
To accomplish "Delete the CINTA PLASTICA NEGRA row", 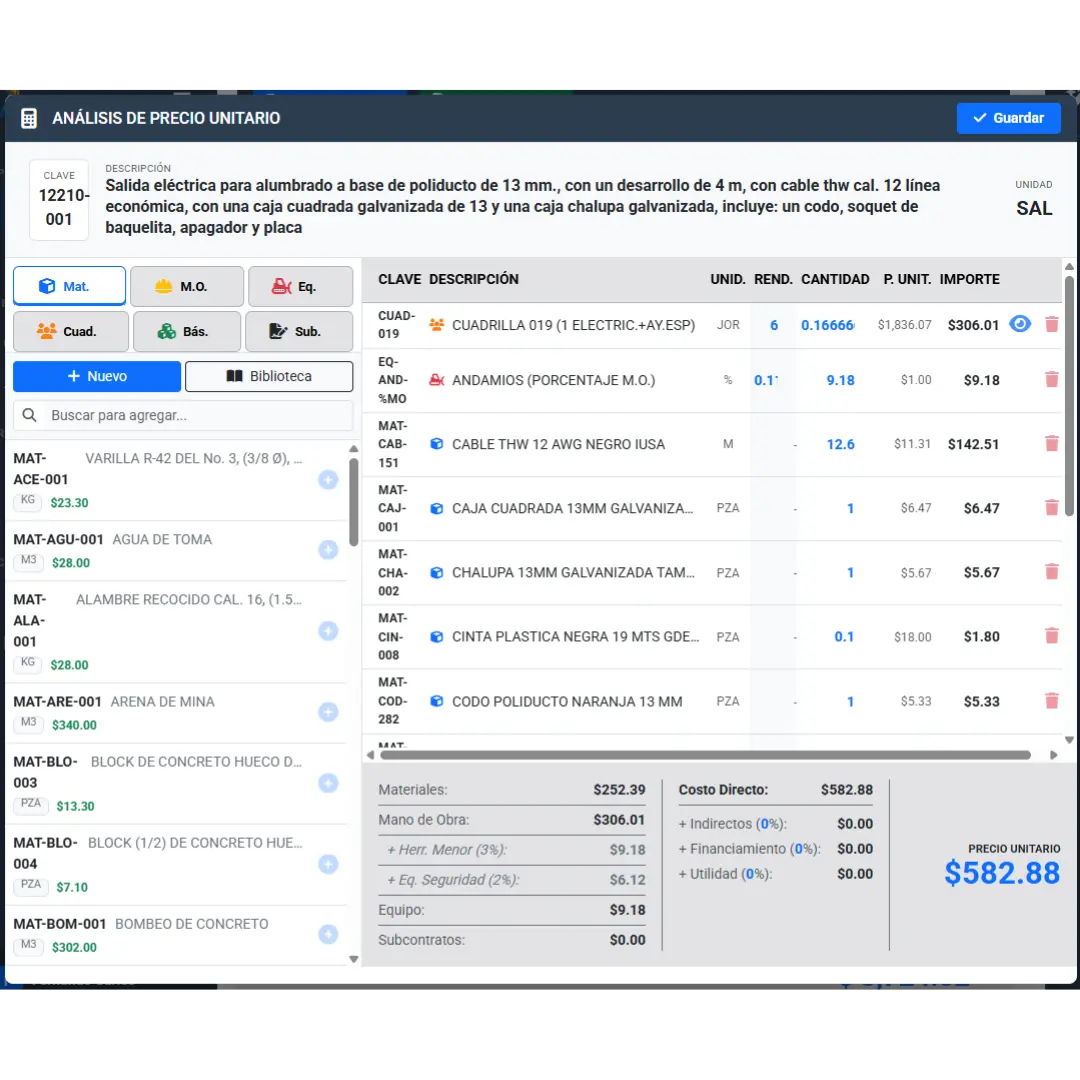I will (1051, 636).
